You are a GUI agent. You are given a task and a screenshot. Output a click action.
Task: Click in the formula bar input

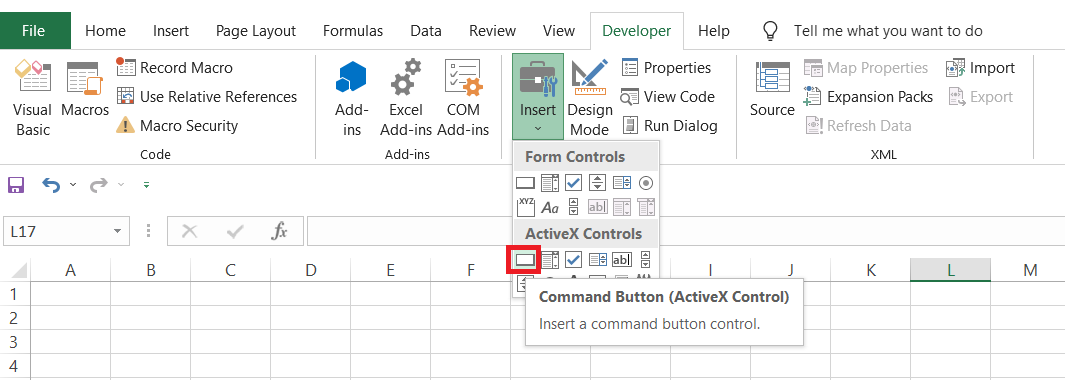click(x=686, y=231)
